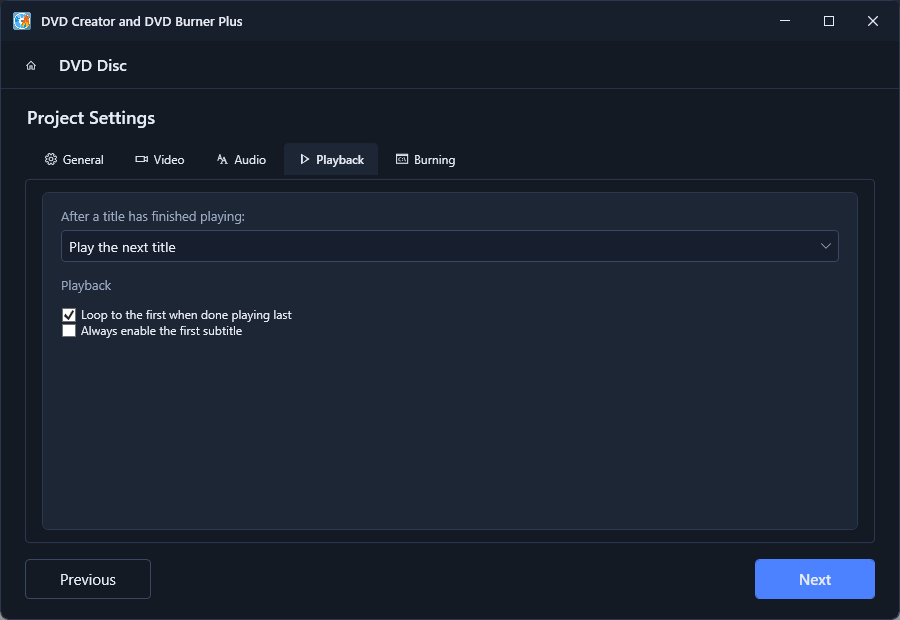
Task: Switch to the Video tab
Action: pos(160,160)
